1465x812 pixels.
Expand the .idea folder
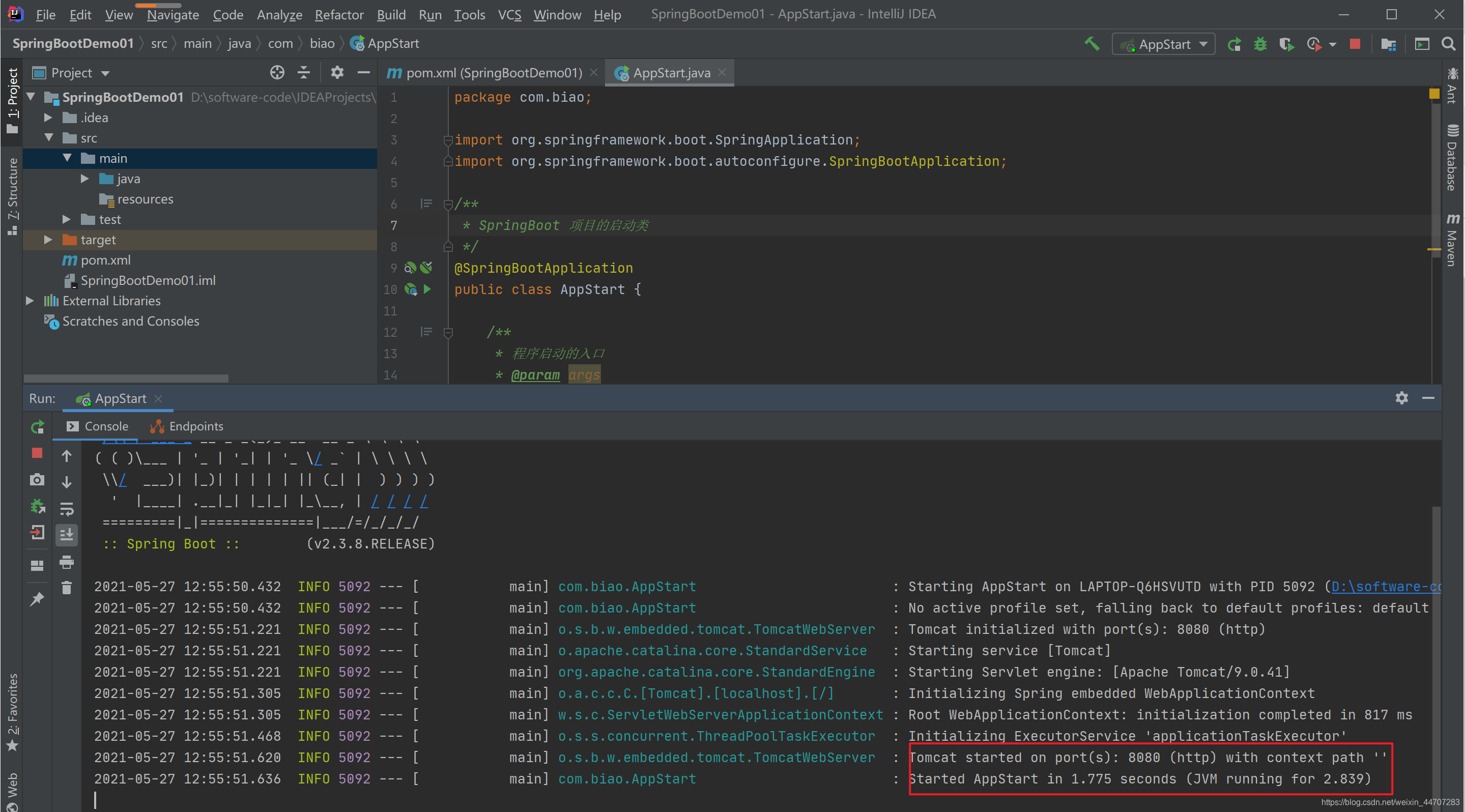point(48,117)
